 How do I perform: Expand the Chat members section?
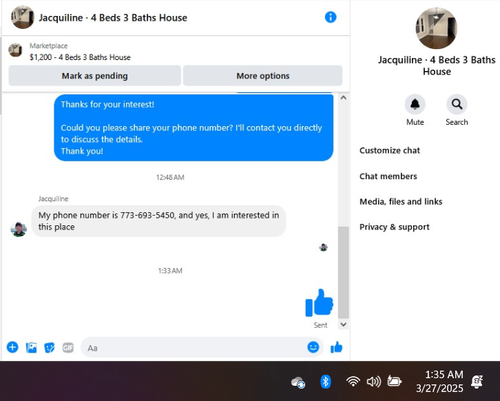tap(388, 176)
